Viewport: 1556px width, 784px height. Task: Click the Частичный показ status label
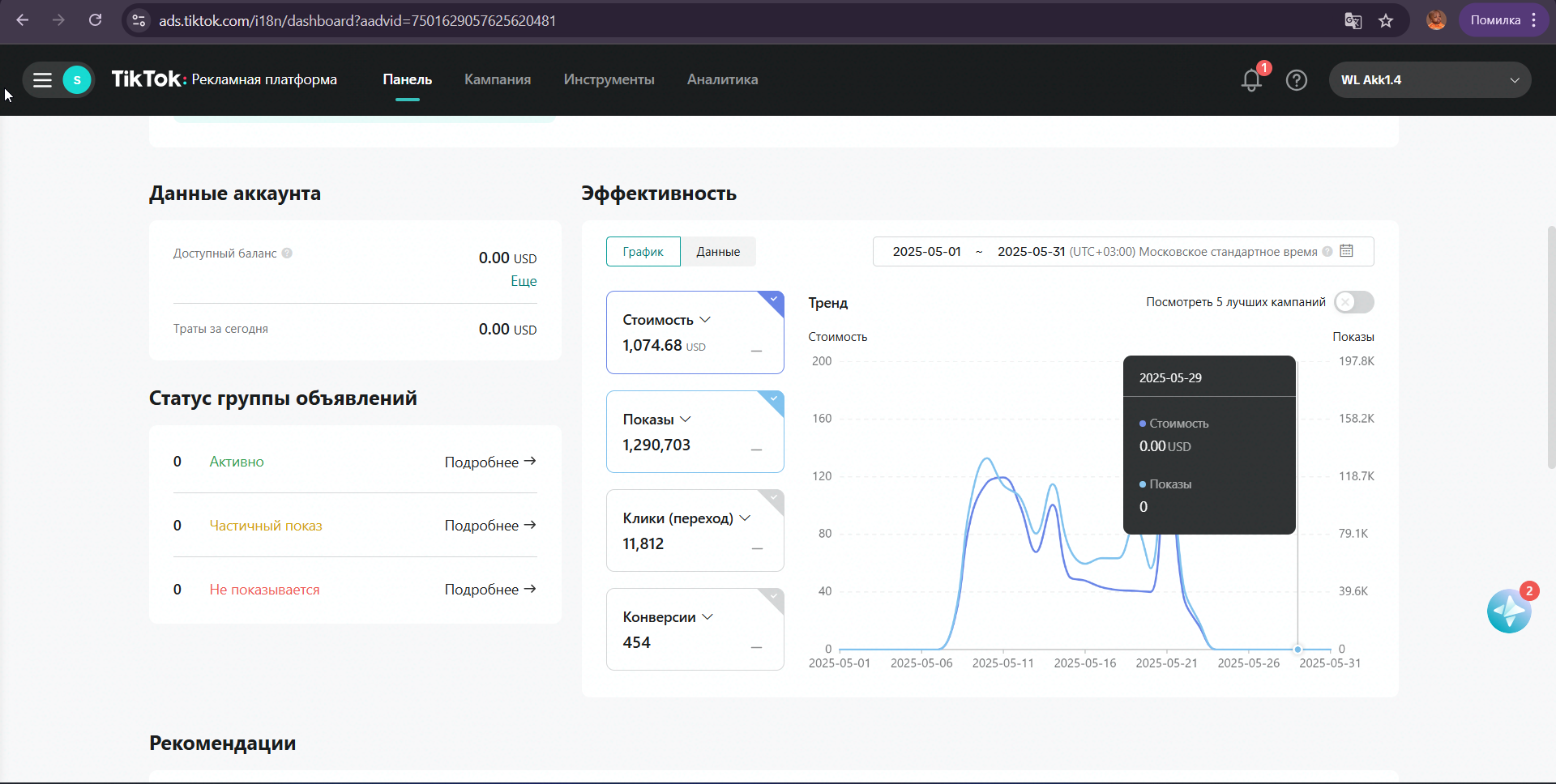coord(266,526)
